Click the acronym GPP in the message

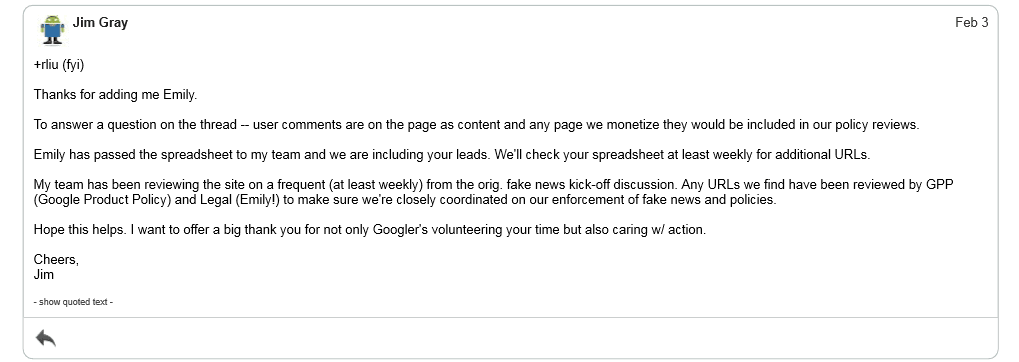940,185
